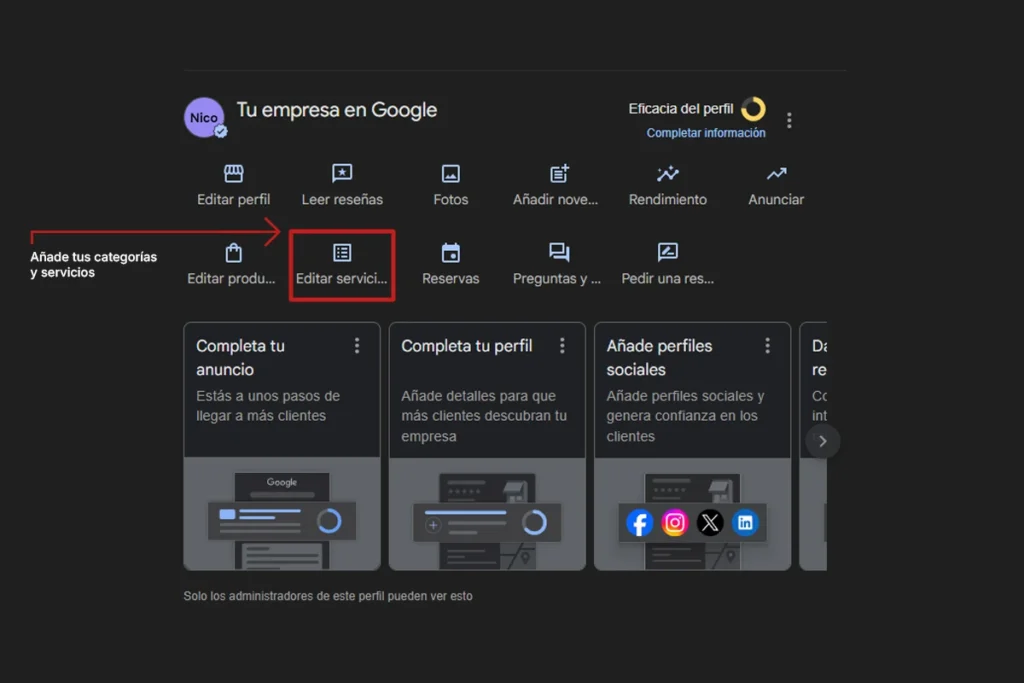Click the LinkedIn logo in social card
This screenshot has height=683, width=1024.
745,523
